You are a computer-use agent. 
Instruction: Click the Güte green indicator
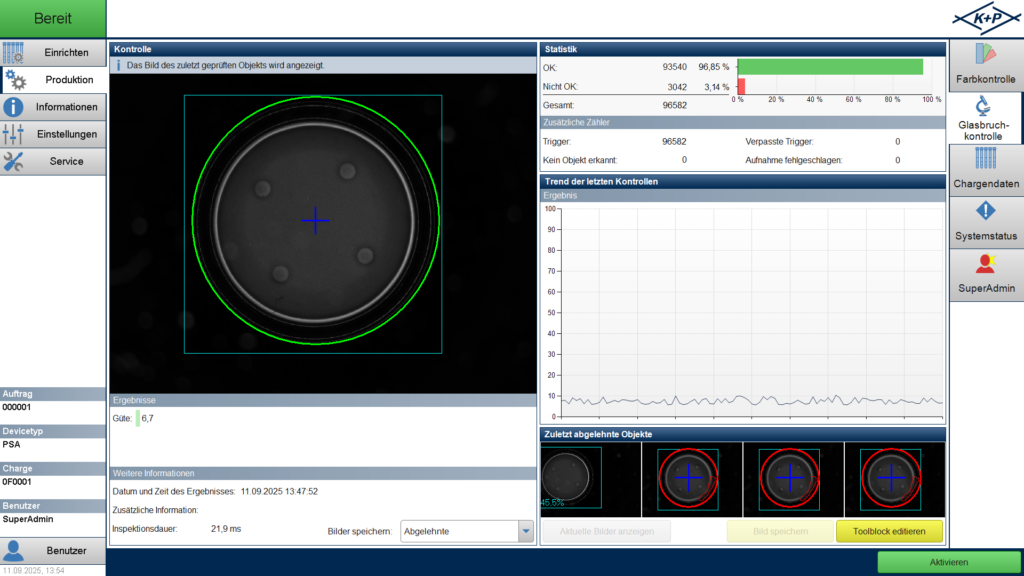pyautogui.click(x=138, y=419)
